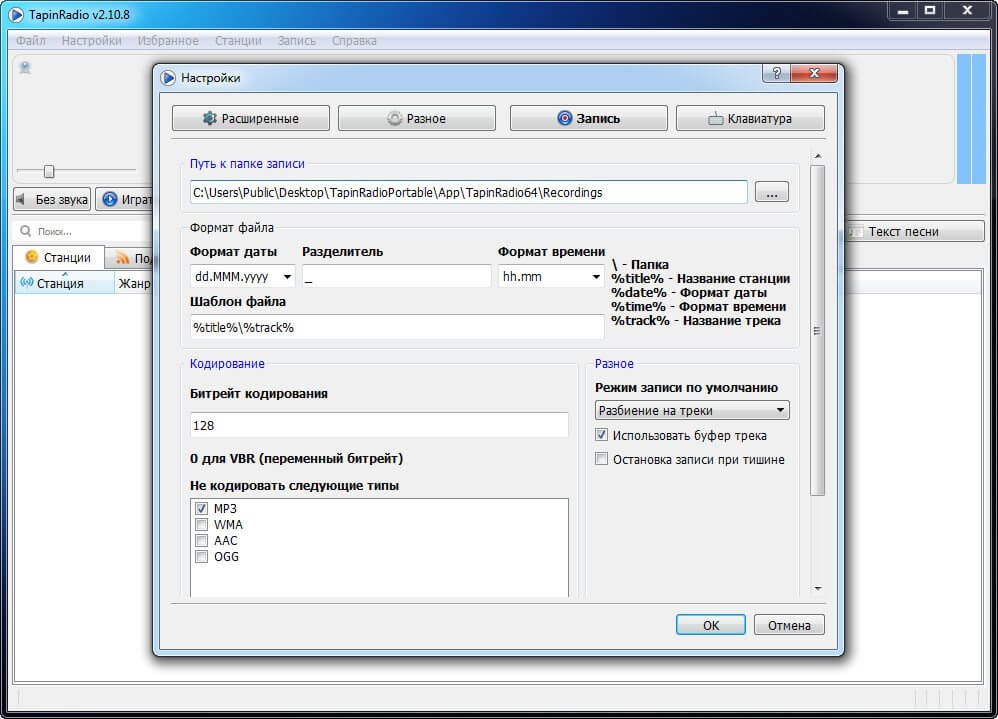Sort by the Жанр column header
The width and height of the screenshot is (998, 719).
pyautogui.click(x=134, y=283)
